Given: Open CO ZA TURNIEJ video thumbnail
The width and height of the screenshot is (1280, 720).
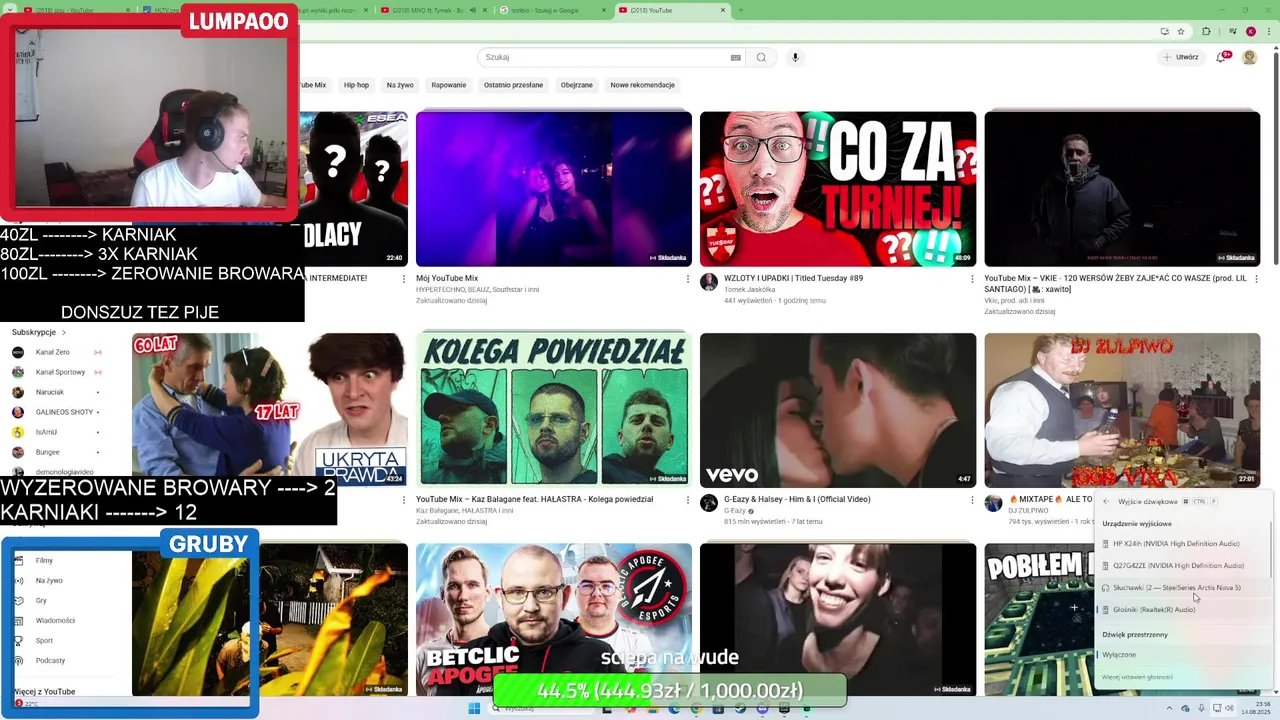Looking at the screenshot, I should (838, 189).
